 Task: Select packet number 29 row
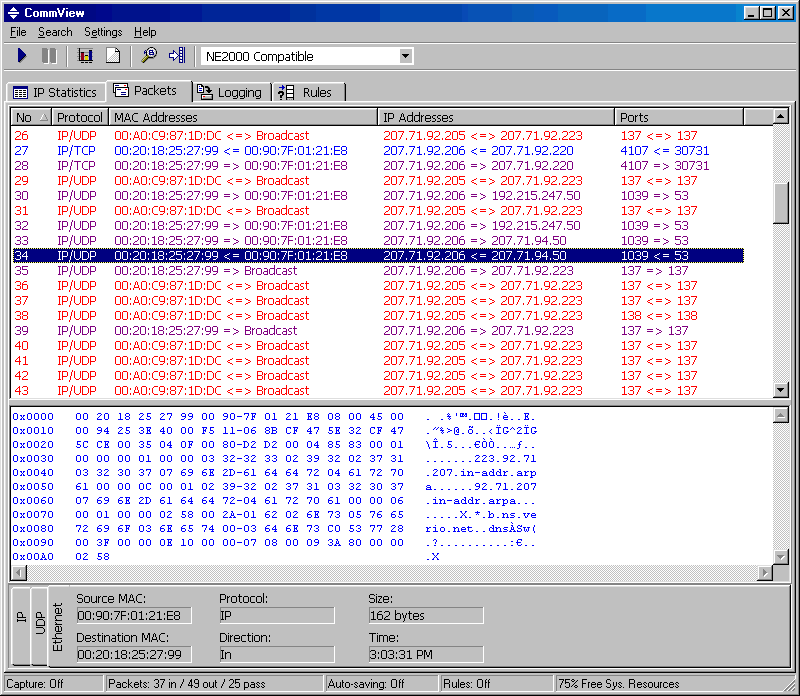click(x=378, y=181)
